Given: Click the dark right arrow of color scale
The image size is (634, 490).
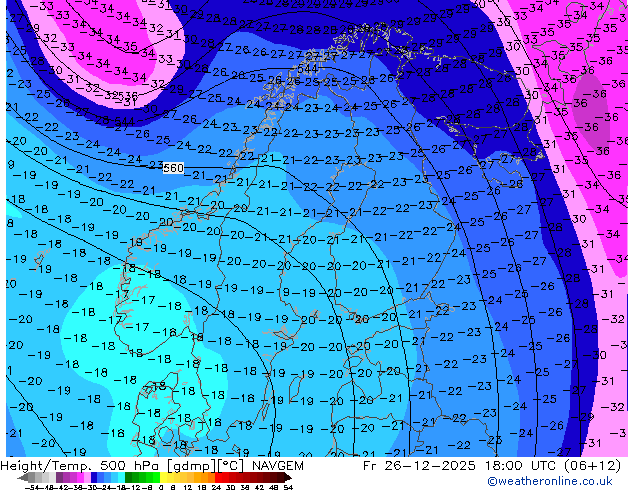Looking at the screenshot, I should coord(288,477).
